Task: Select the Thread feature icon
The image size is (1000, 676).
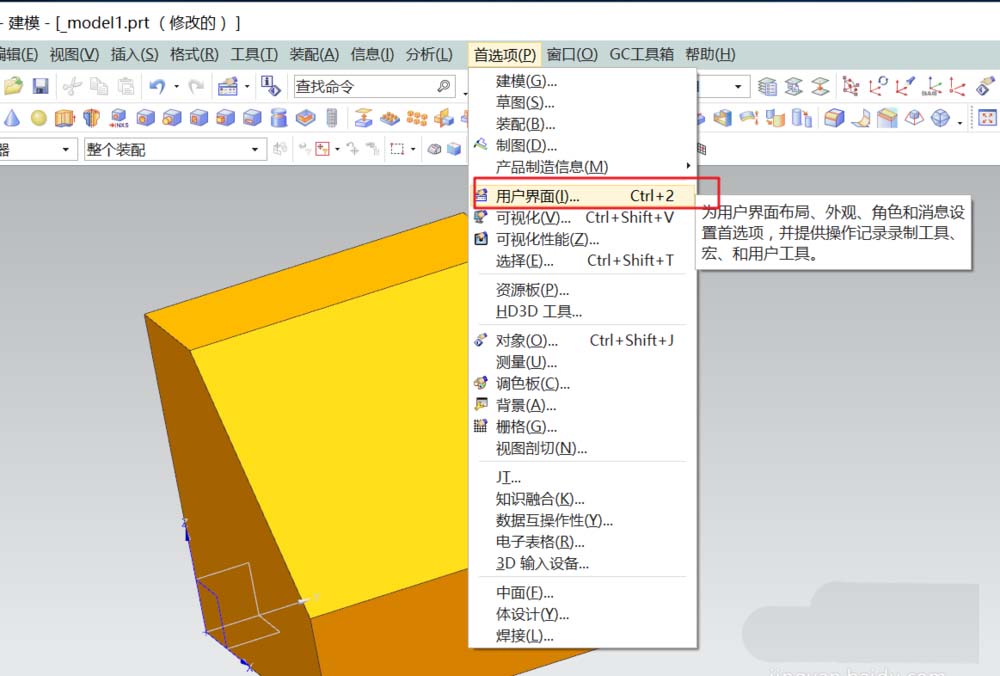Action: click(x=332, y=118)
